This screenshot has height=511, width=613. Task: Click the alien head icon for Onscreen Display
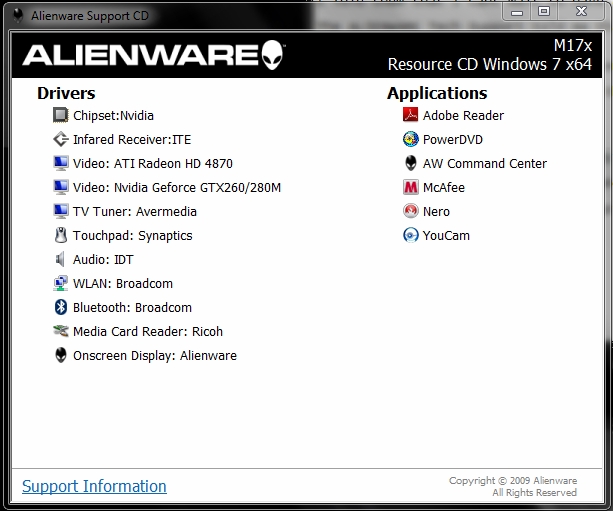61,355
